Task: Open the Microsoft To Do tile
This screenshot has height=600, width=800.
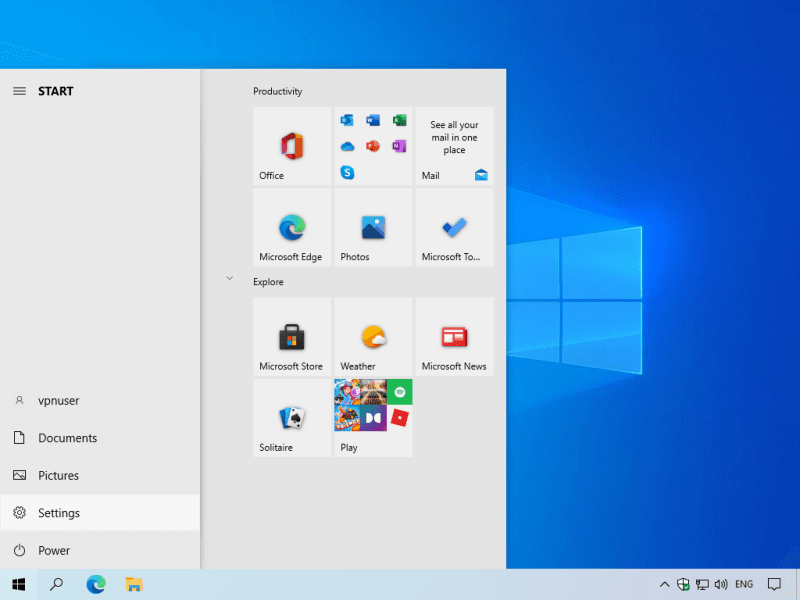Action: 454,228
